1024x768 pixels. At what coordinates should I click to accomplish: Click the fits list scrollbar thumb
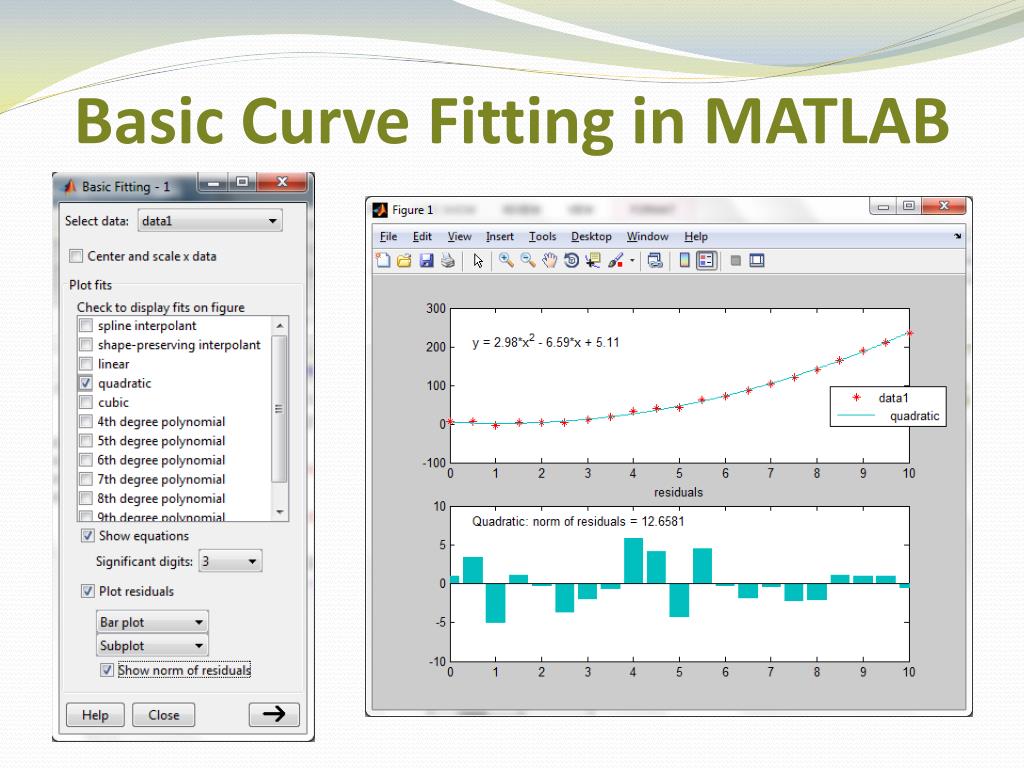279,409
